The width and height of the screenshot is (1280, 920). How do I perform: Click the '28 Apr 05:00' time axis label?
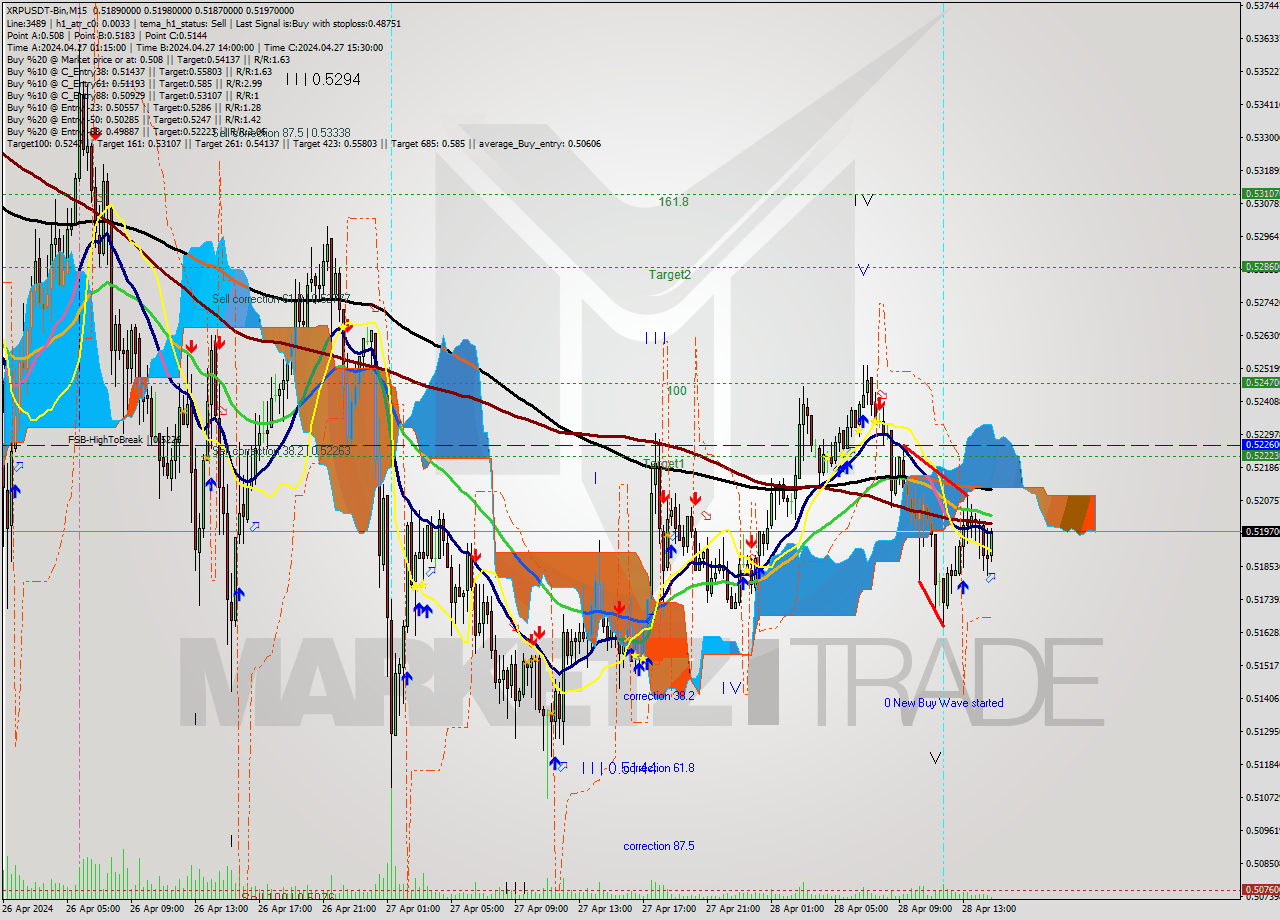(861, 909)
